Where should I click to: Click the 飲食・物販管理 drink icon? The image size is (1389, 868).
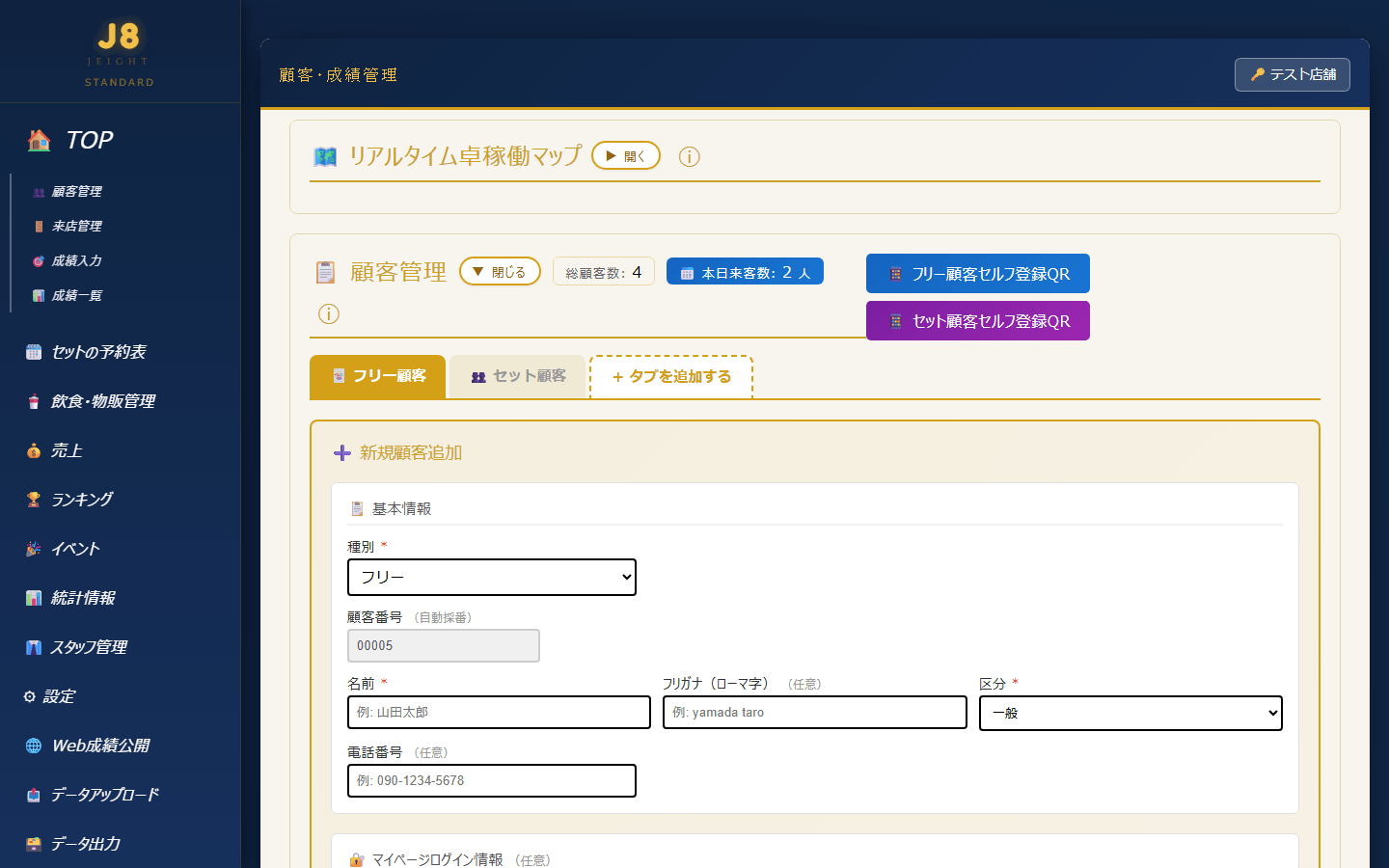[x=34, y=401]
